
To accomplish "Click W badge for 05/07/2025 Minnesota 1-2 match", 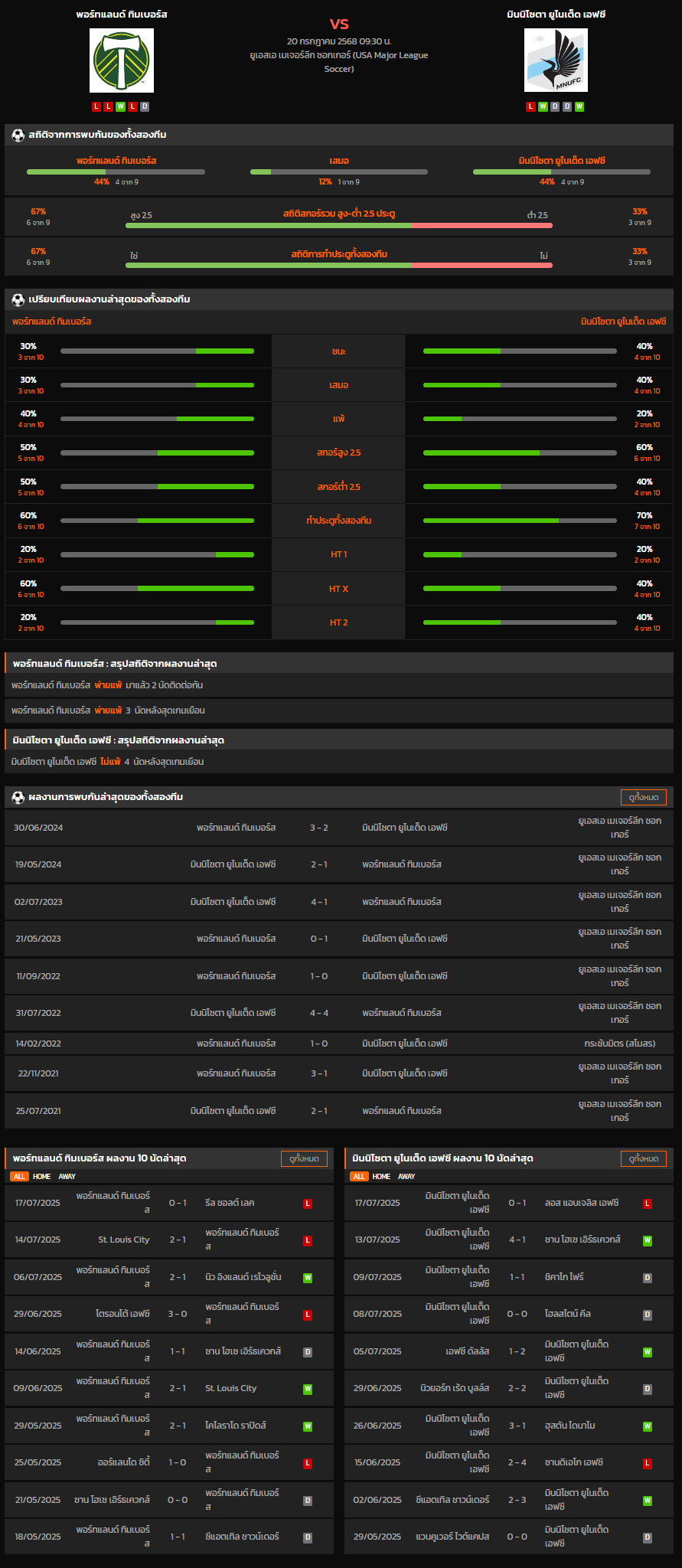I will pyautogui.click(x=648, y=1352).
